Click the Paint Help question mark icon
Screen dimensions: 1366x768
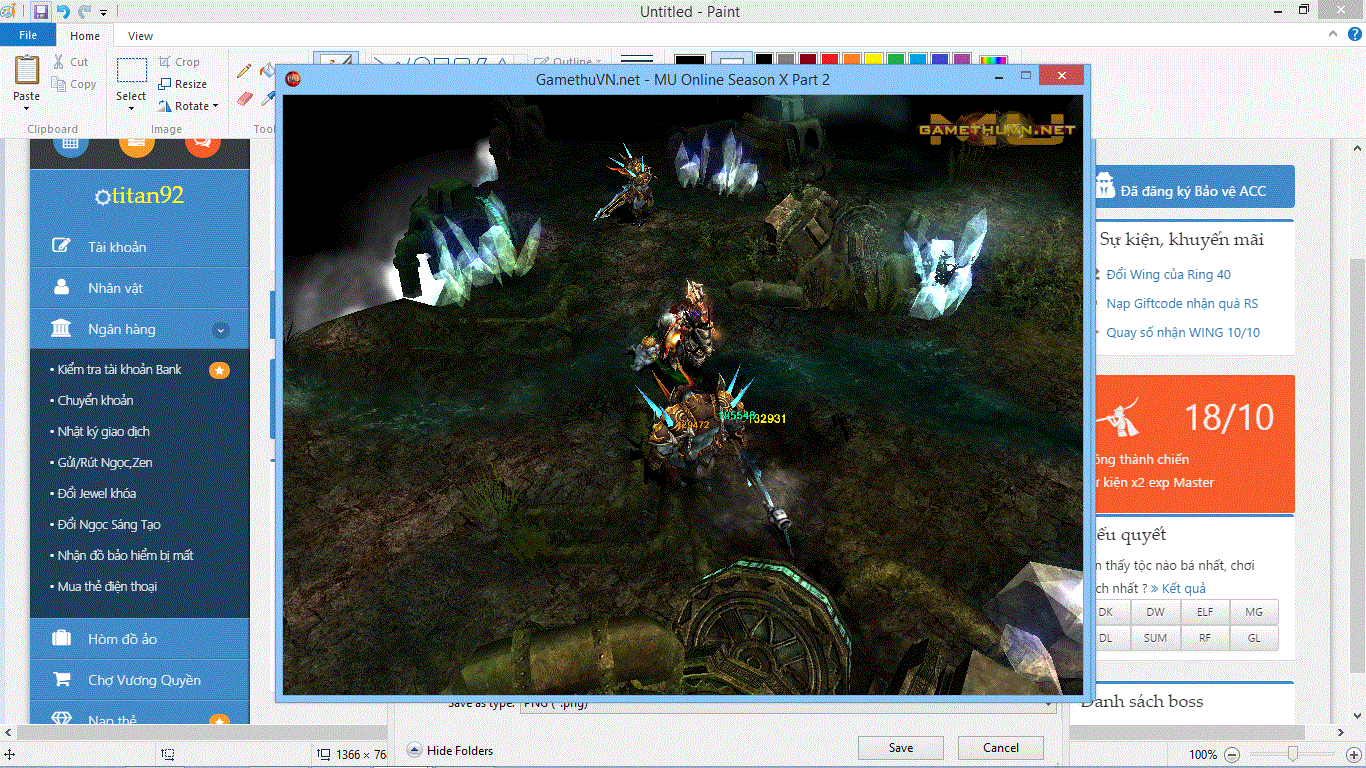tap(1356, 35)
